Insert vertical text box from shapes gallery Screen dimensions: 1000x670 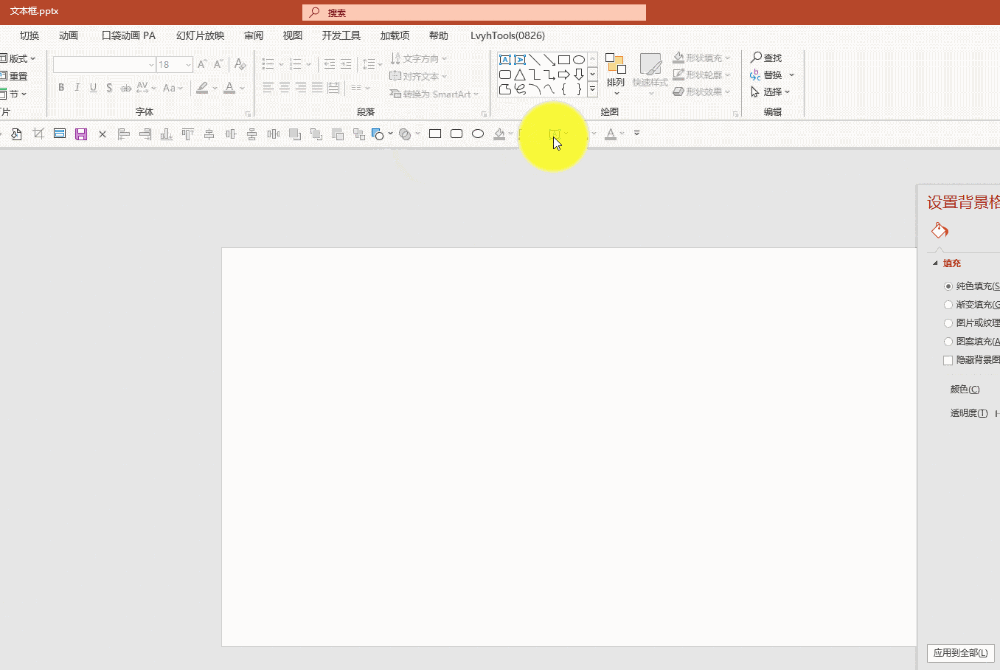(x=520, y=60)
